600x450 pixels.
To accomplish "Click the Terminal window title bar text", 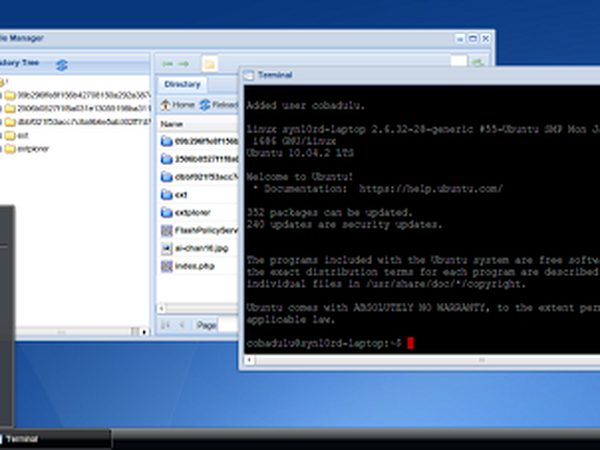I will (275, 75).
